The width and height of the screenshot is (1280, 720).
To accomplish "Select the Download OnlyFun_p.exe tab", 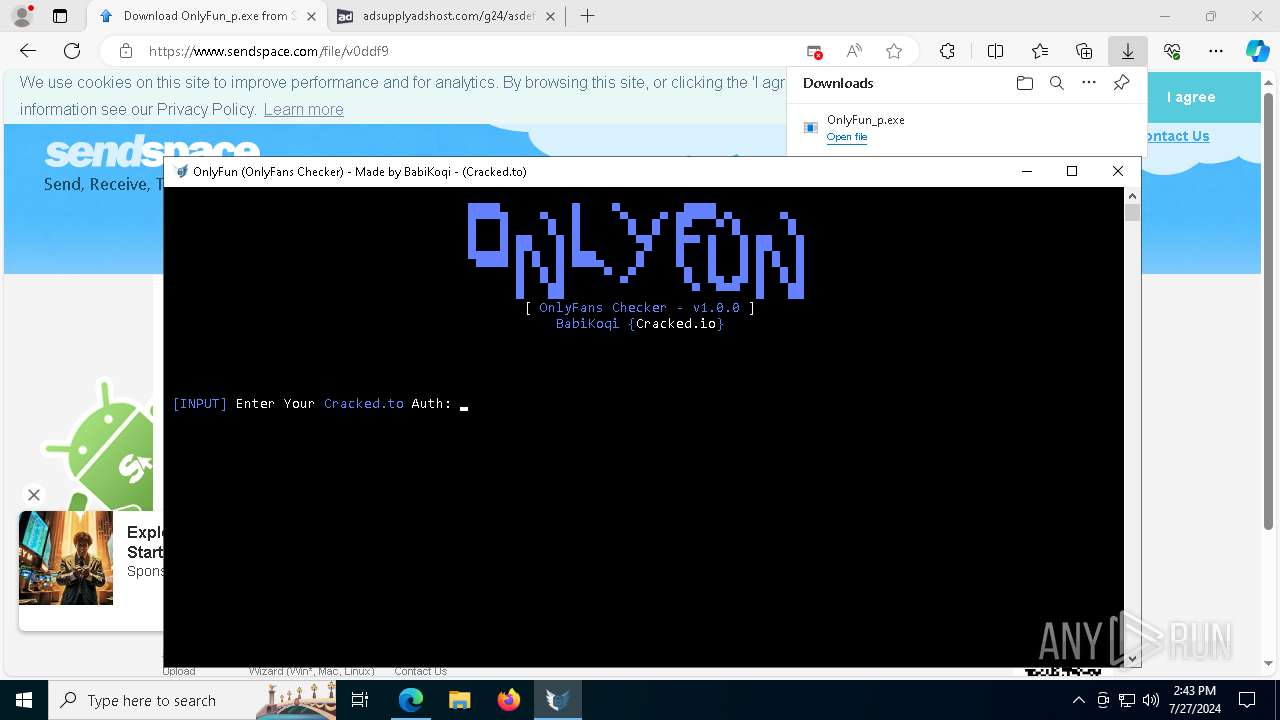I will (207, 16).
